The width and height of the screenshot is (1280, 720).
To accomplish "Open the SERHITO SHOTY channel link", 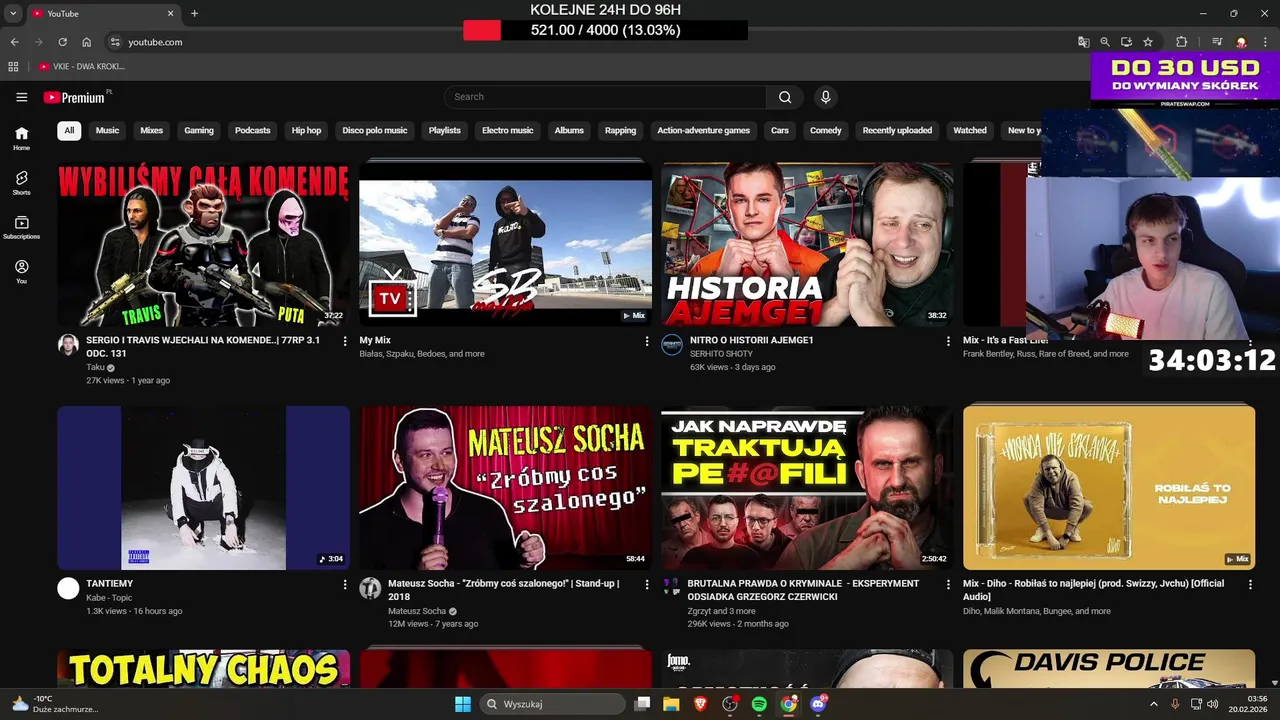I will (x=721, y=354).
